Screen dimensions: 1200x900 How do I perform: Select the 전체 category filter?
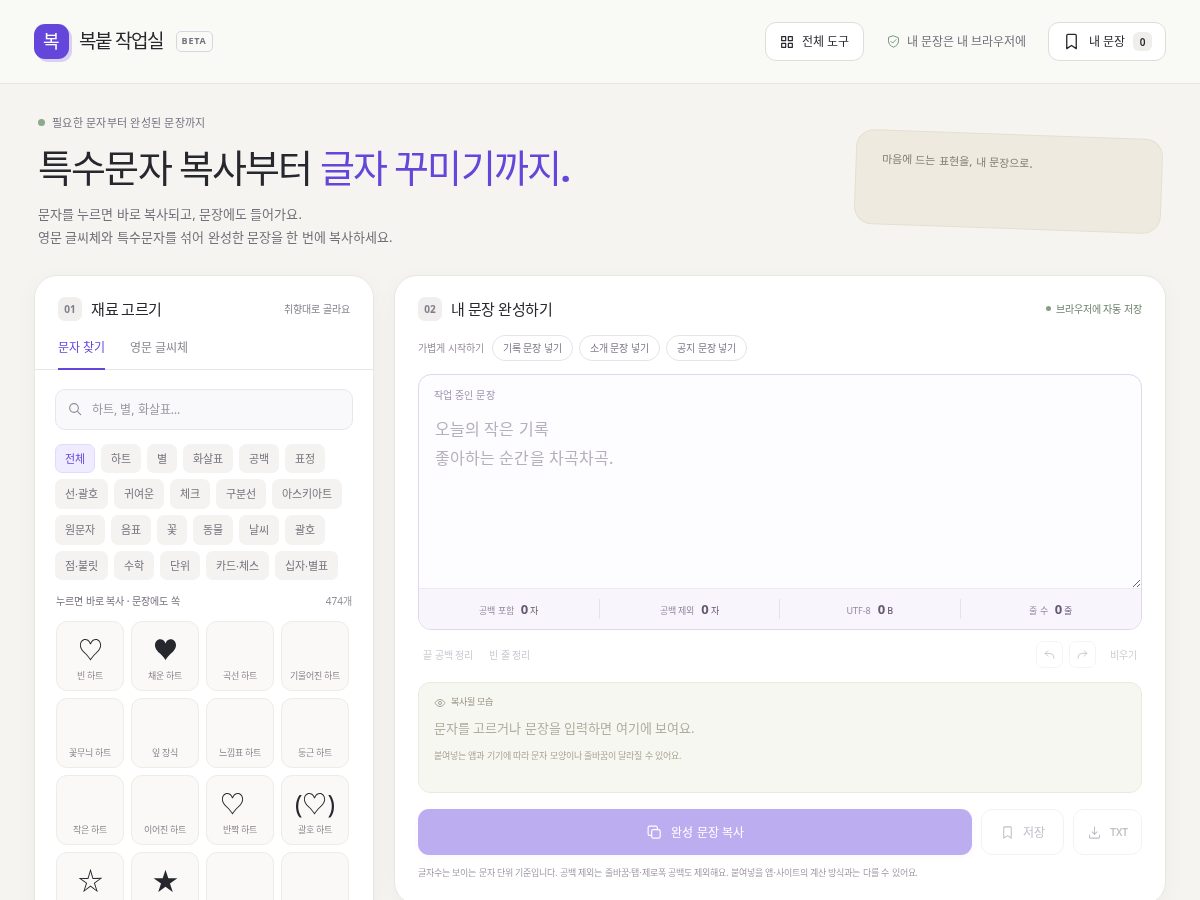coord(75,458)
